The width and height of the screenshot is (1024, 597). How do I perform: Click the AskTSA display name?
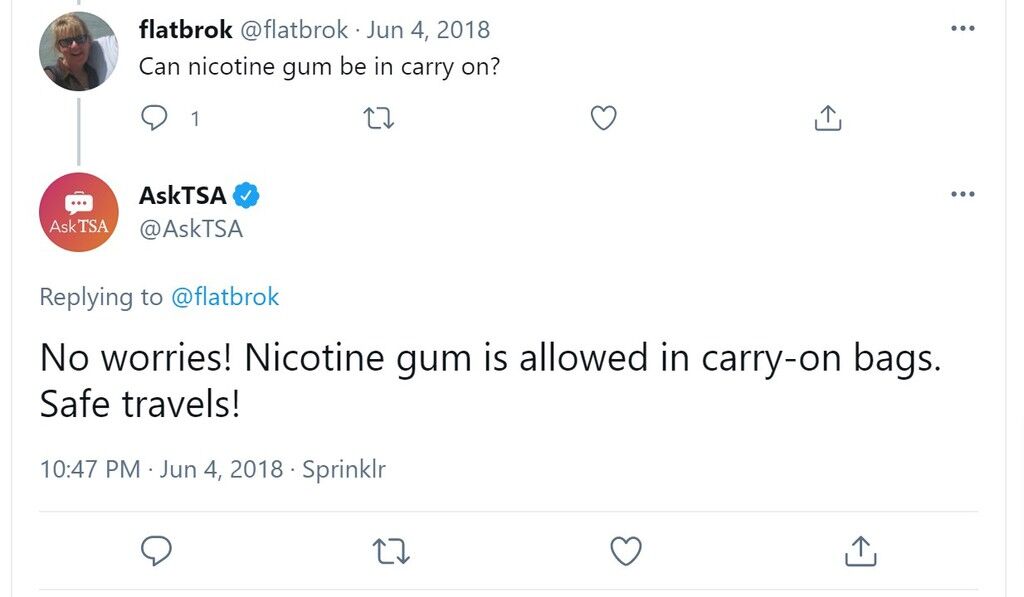(183, 195)
